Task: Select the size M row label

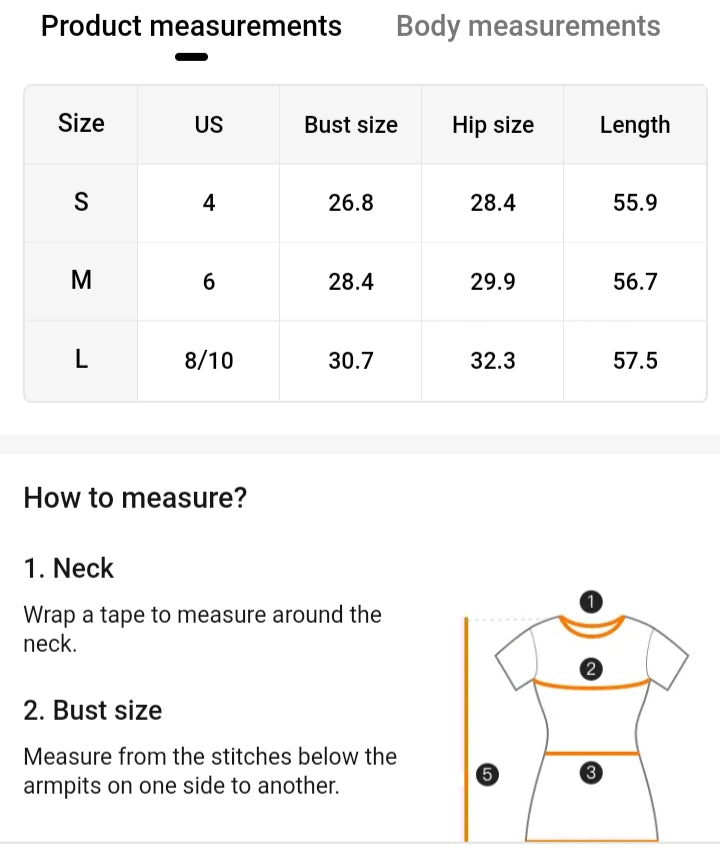Action: [81, 282]
